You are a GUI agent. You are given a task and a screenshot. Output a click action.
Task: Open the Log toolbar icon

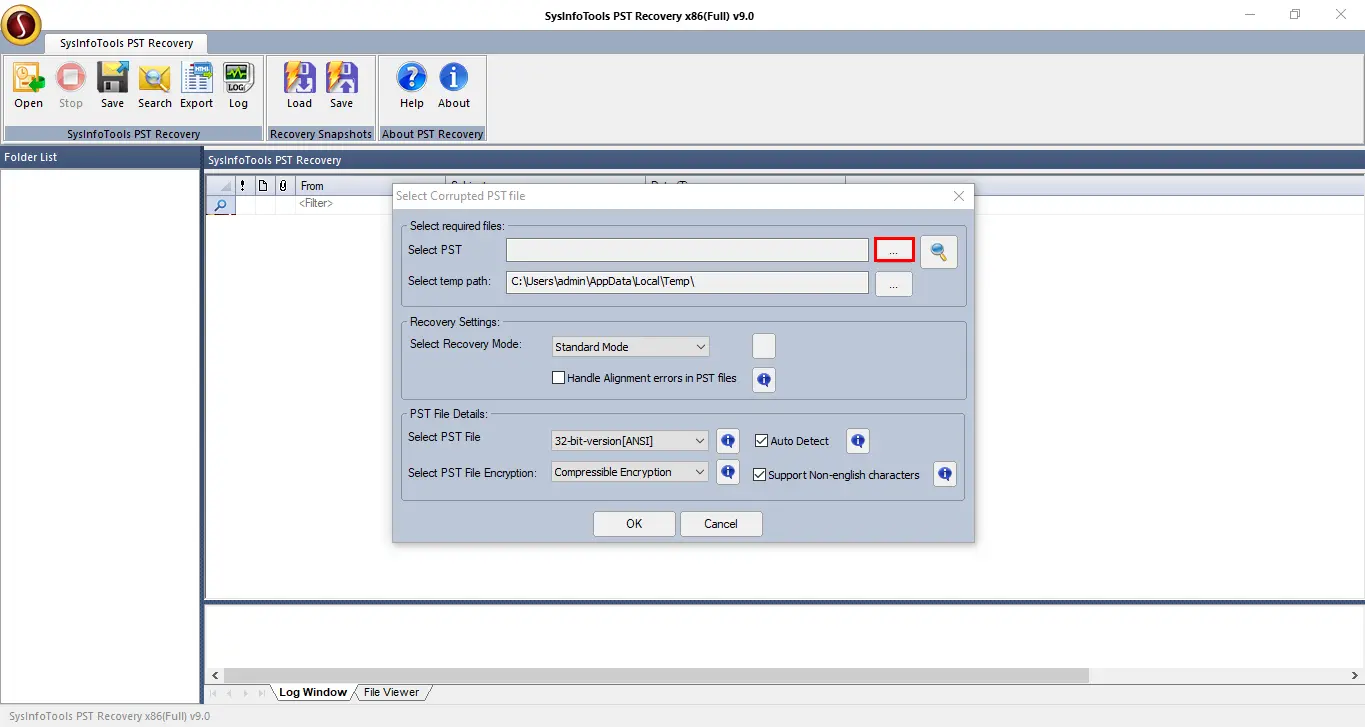238,86
